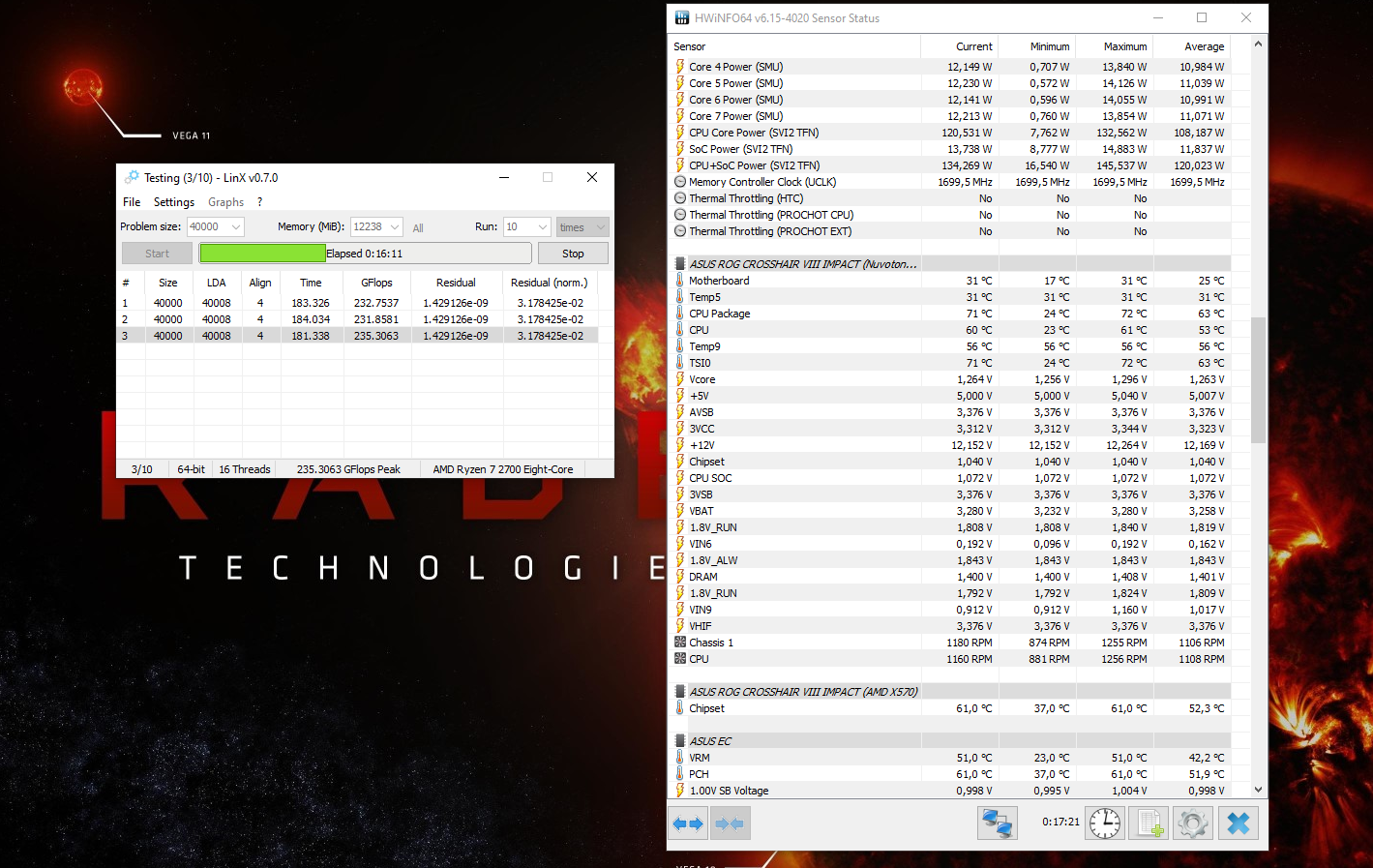Click the fan icon beside Chassis 1
1373x868 pixels.
tap(680, 643)
